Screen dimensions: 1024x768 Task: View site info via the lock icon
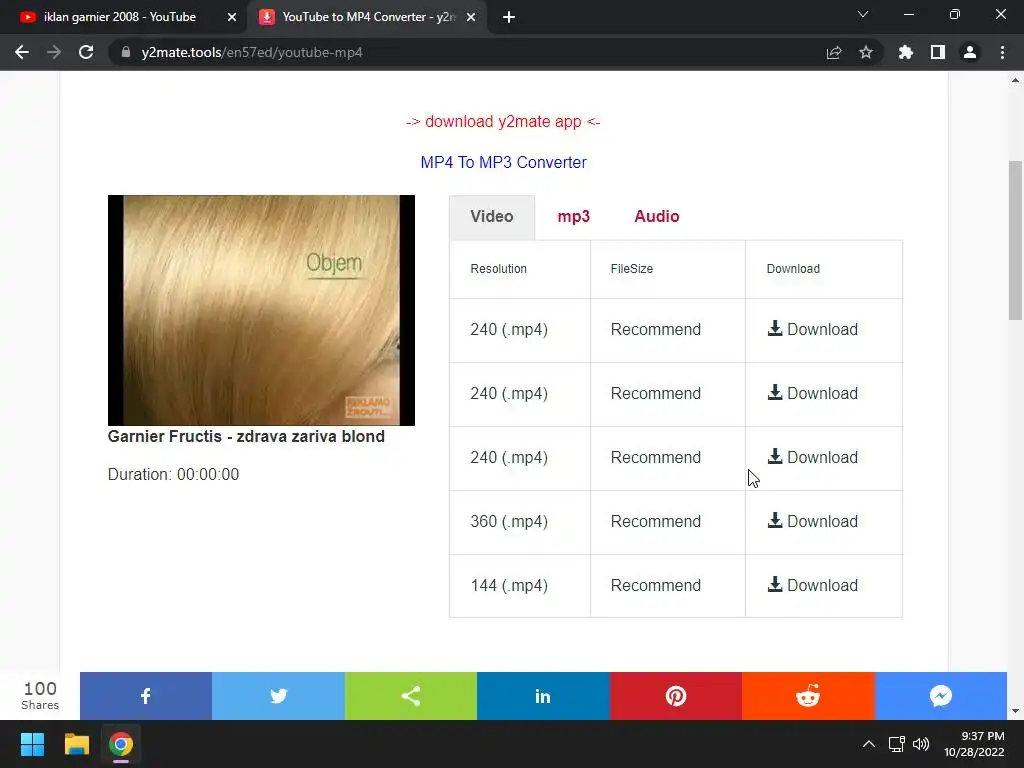pyautogui.click(x=126, y=52)
